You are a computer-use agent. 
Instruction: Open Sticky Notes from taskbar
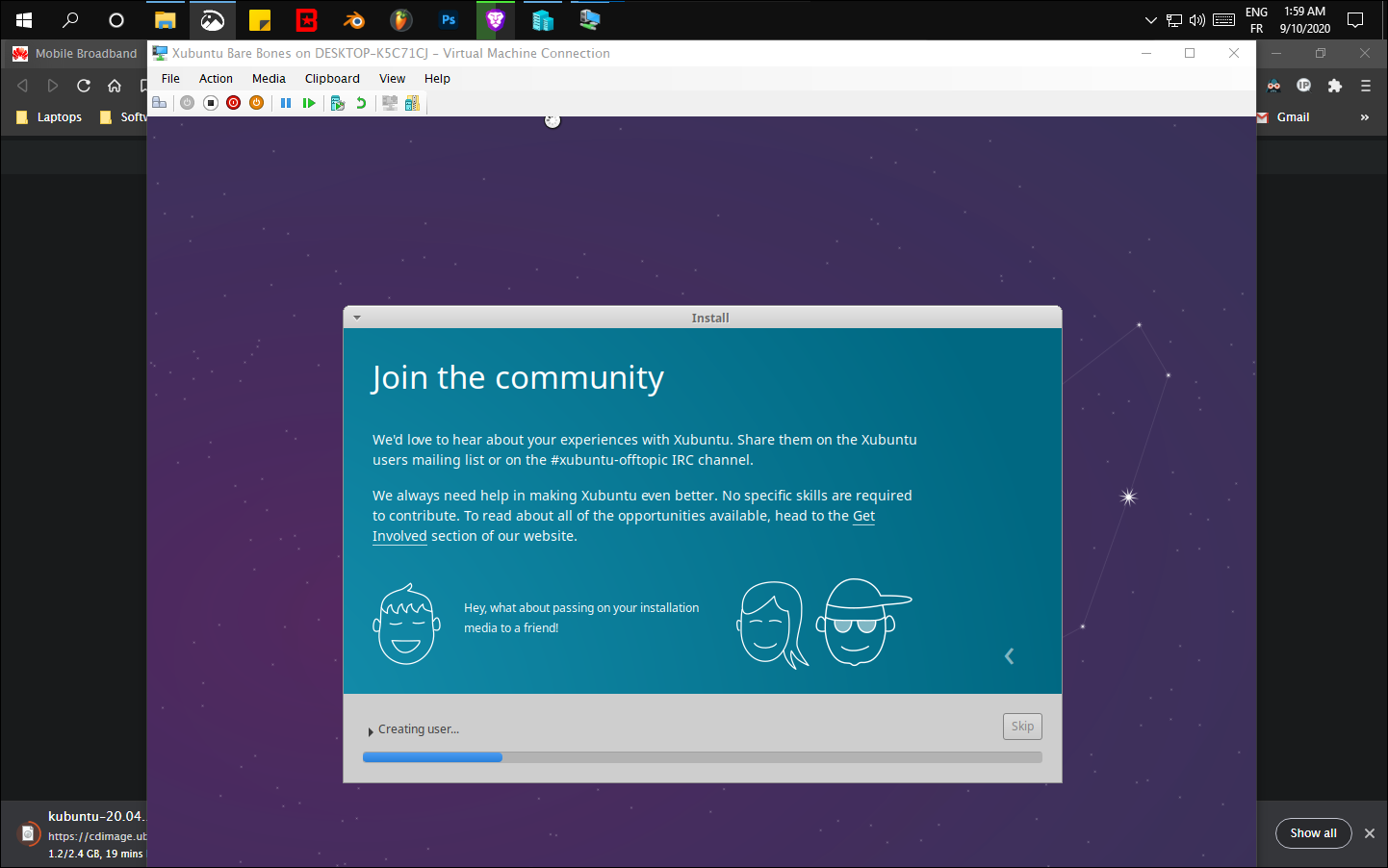click(x=260, y=20)
